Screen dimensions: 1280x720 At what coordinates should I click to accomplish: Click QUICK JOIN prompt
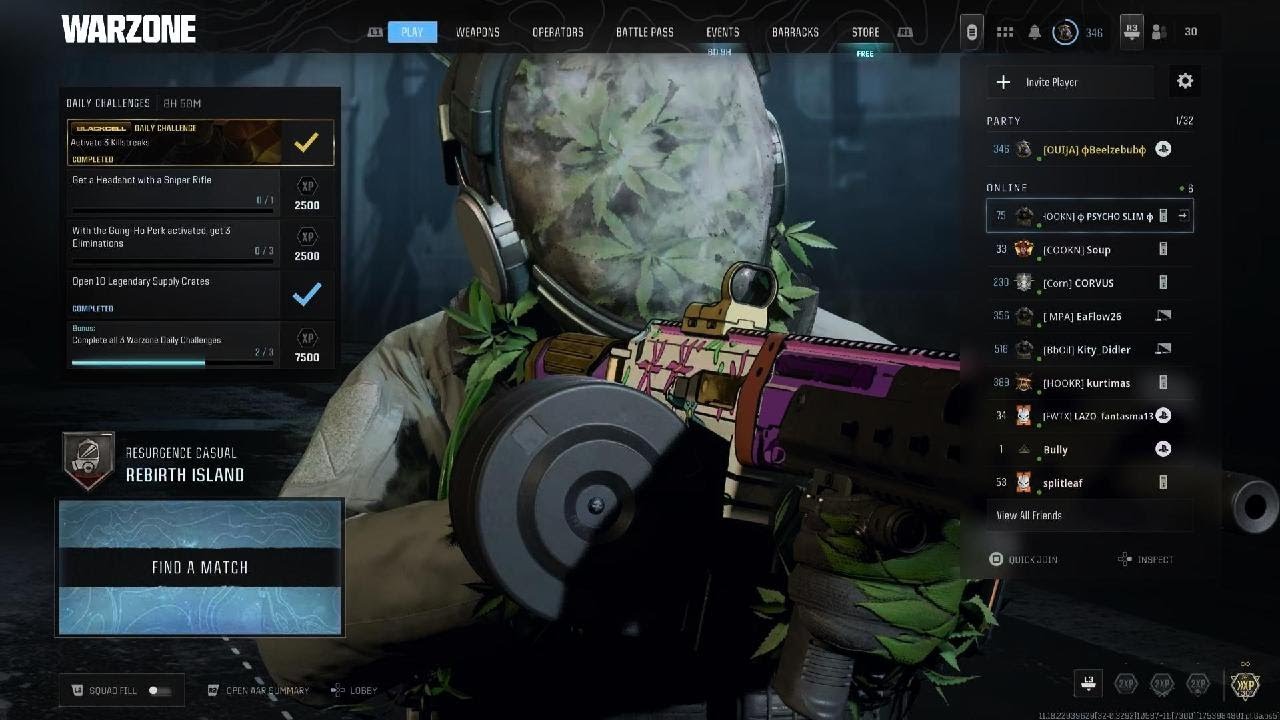point(1023,560)
